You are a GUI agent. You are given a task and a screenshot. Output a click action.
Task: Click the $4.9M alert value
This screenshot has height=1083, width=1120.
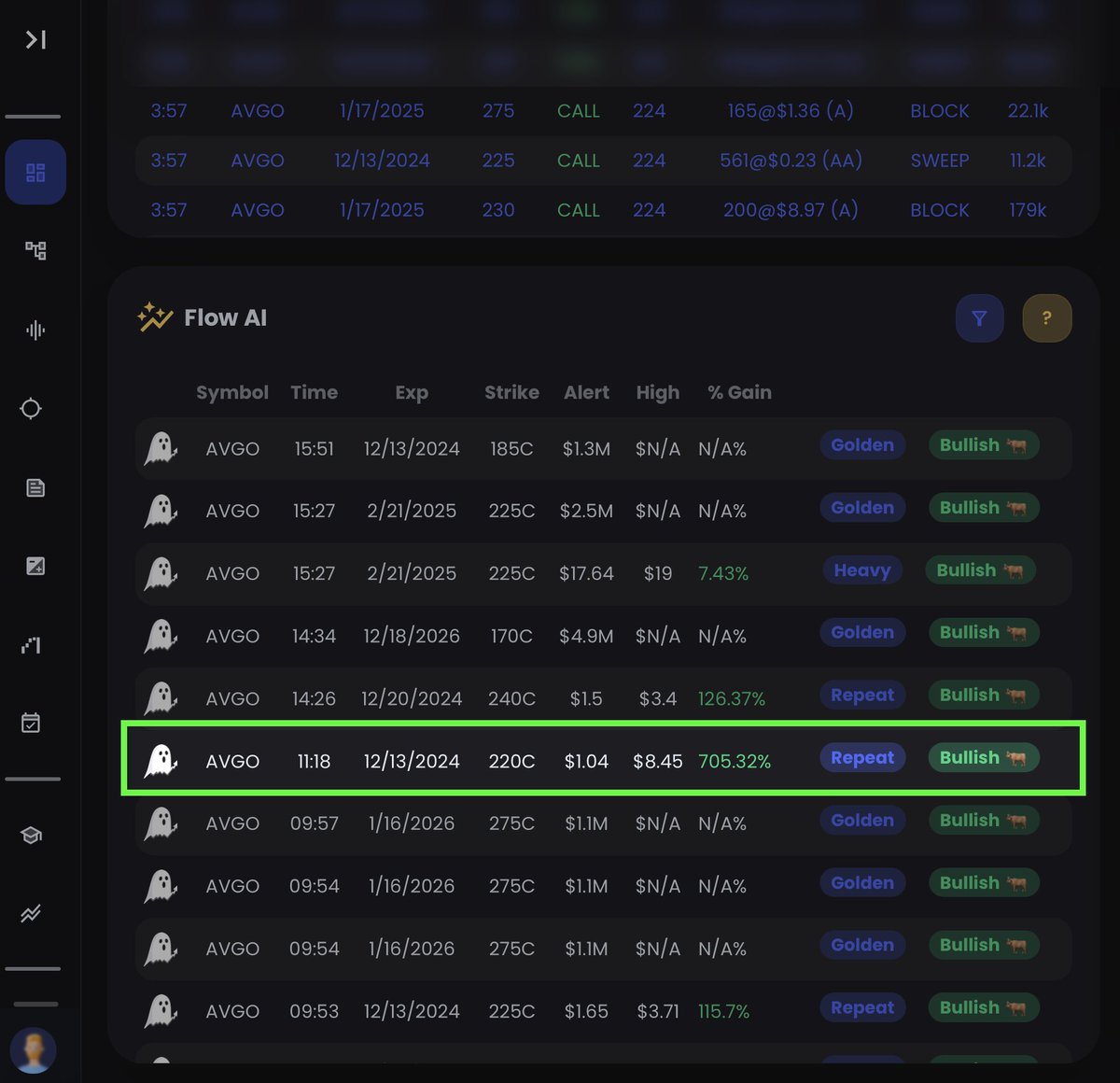[586, 637]
